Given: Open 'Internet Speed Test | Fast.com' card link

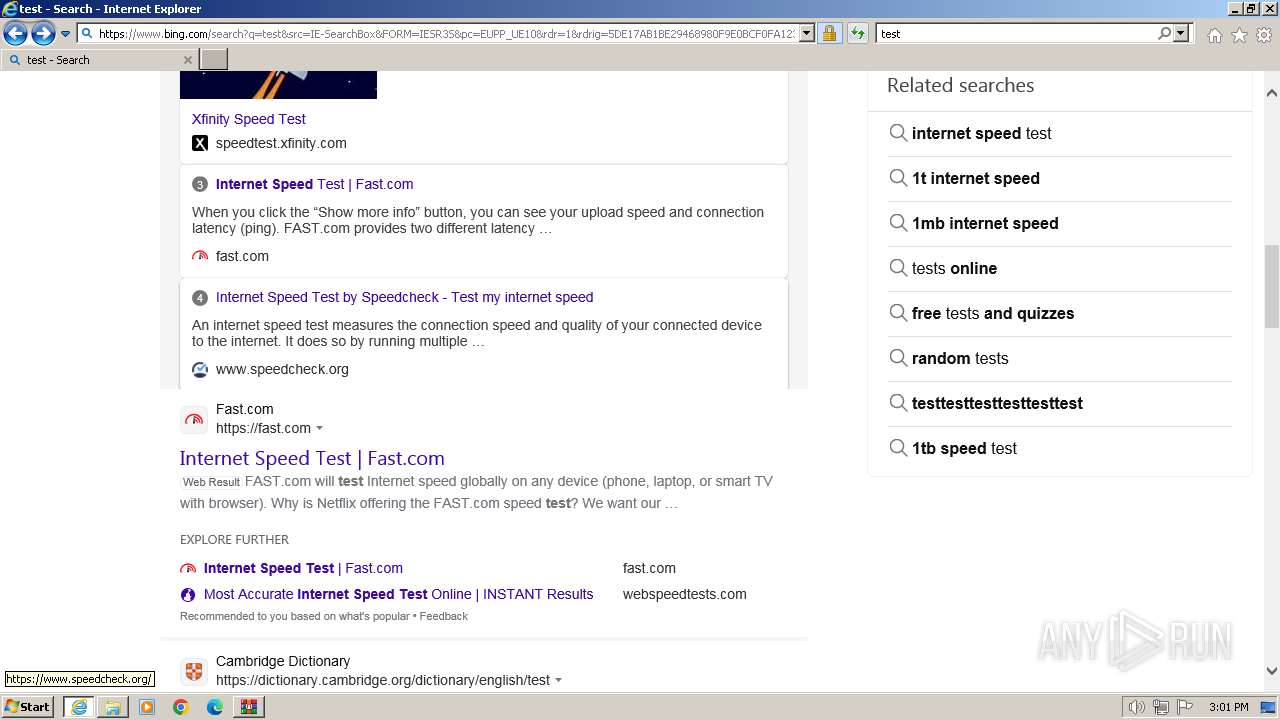Looking at the screenshot, I should [x=314, y=184].
